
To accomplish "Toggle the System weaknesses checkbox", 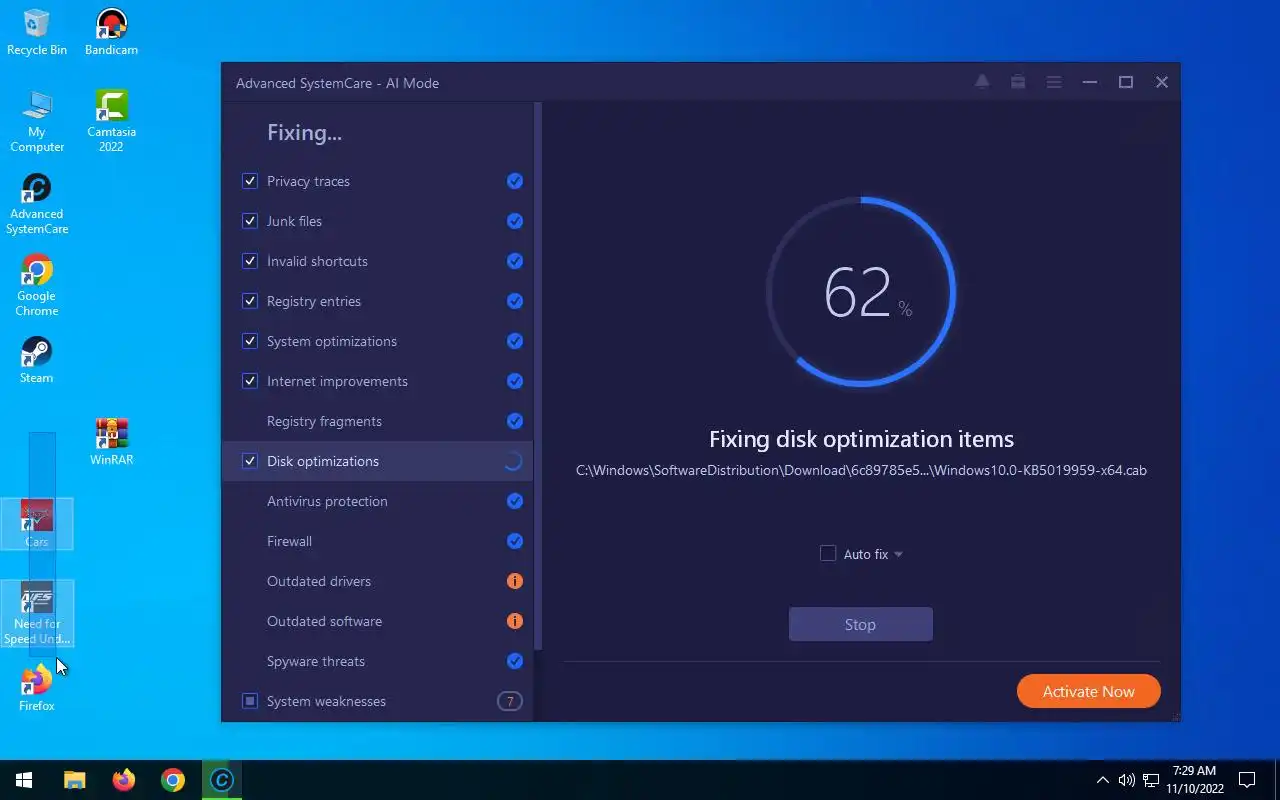I will [250, 701].
